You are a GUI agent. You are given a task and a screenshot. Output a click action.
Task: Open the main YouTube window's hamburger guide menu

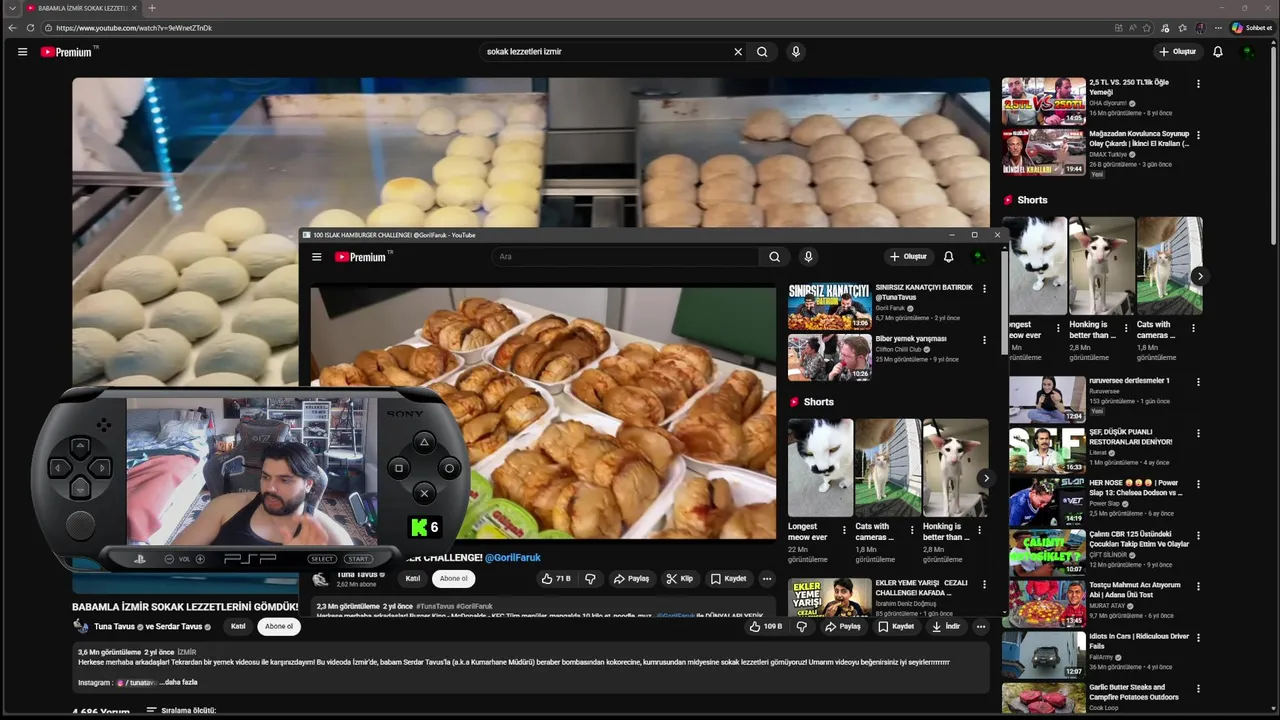[x=22, y=52]
